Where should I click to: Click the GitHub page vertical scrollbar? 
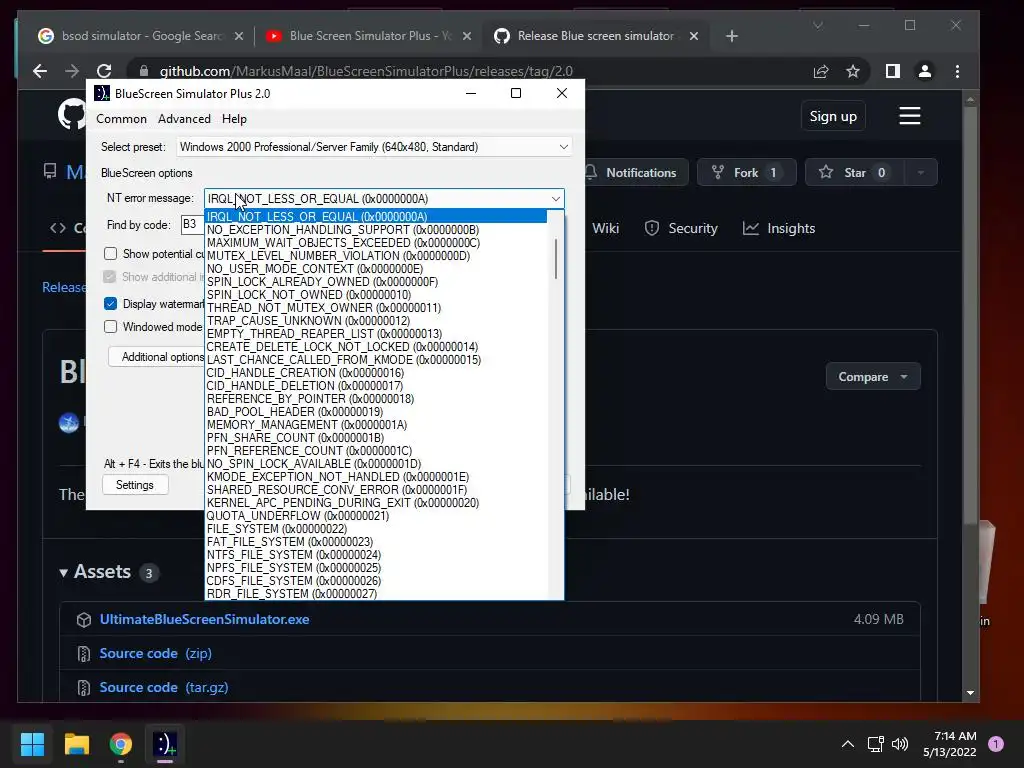[x=970, y=313]
